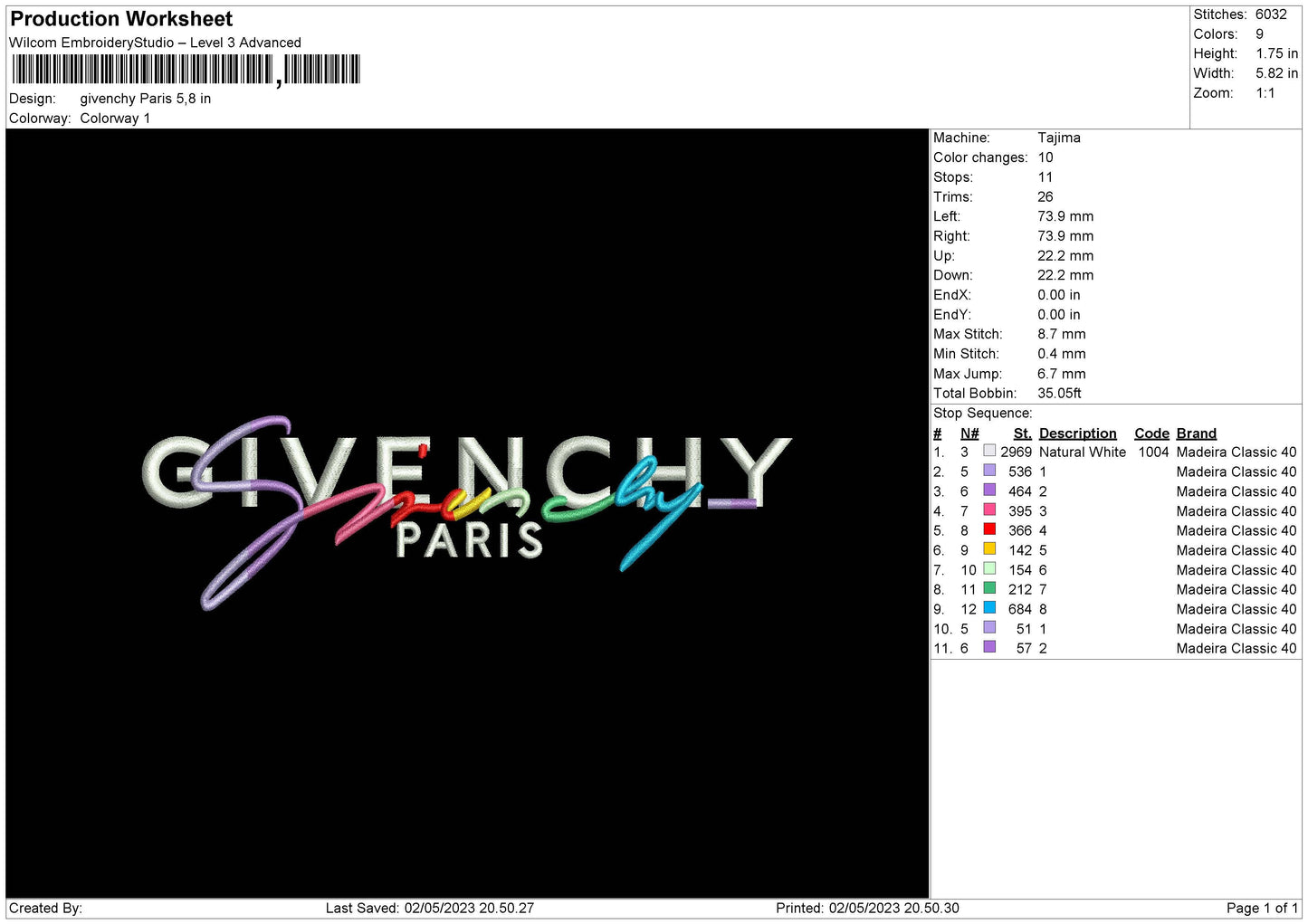
Task: Click the Total Bobbin value '35.05ft'
Action: [1060, 393]
